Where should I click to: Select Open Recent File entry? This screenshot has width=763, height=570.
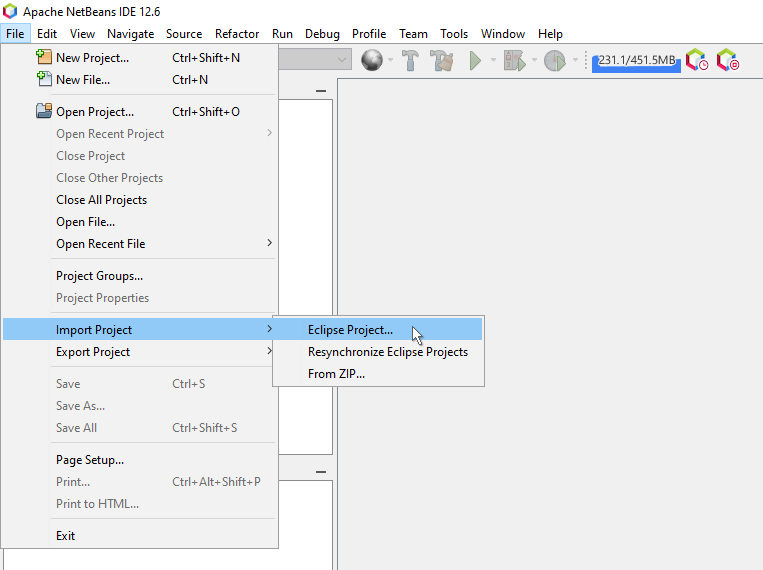(x=140, y=243)
